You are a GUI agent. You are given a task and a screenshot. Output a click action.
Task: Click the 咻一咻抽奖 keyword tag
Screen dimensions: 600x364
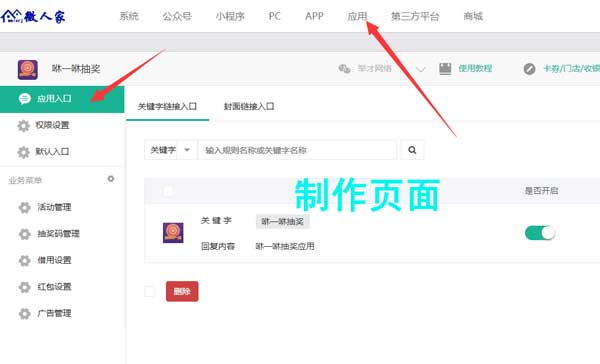[282, 221]
